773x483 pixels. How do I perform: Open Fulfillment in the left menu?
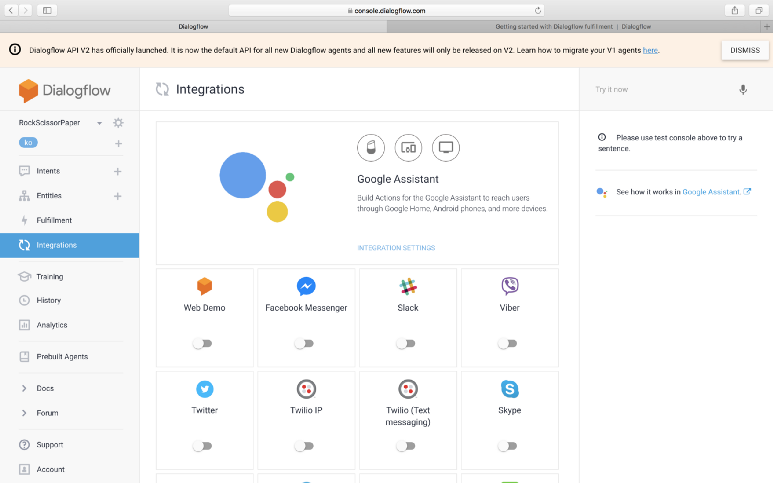coord(54,220)
